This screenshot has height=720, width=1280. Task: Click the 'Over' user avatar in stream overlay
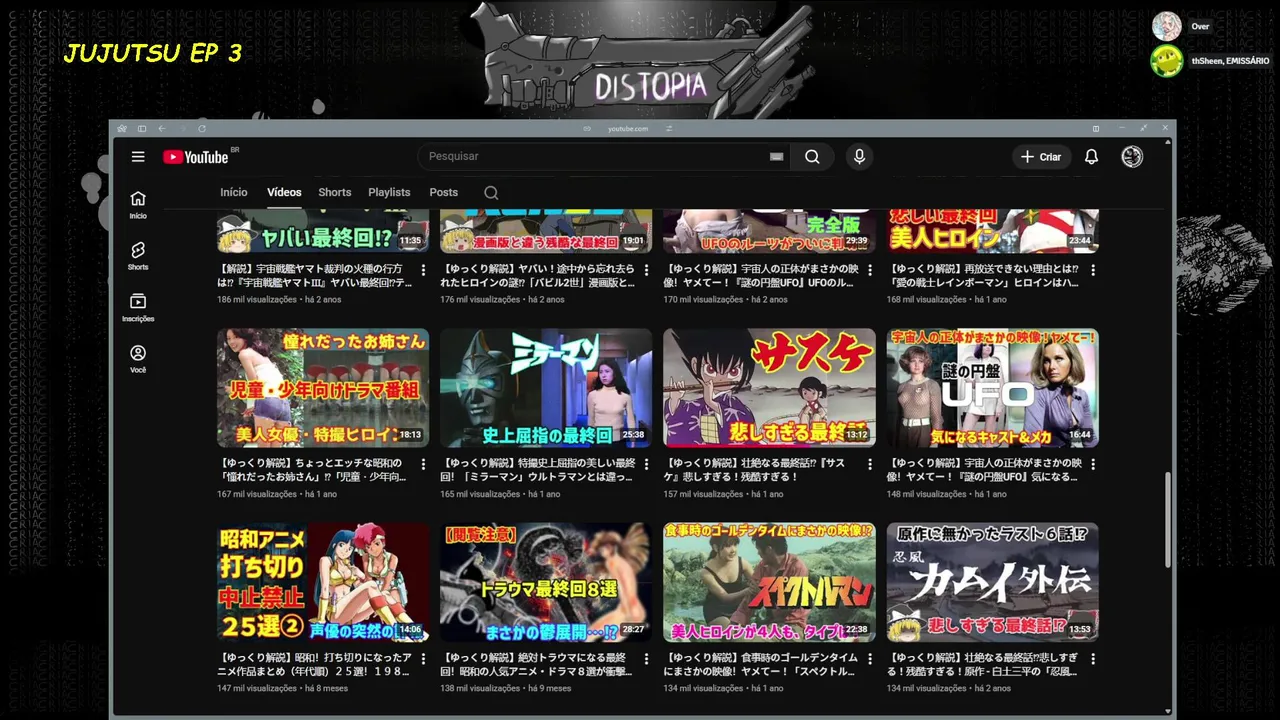click(x=1166, y=26)
